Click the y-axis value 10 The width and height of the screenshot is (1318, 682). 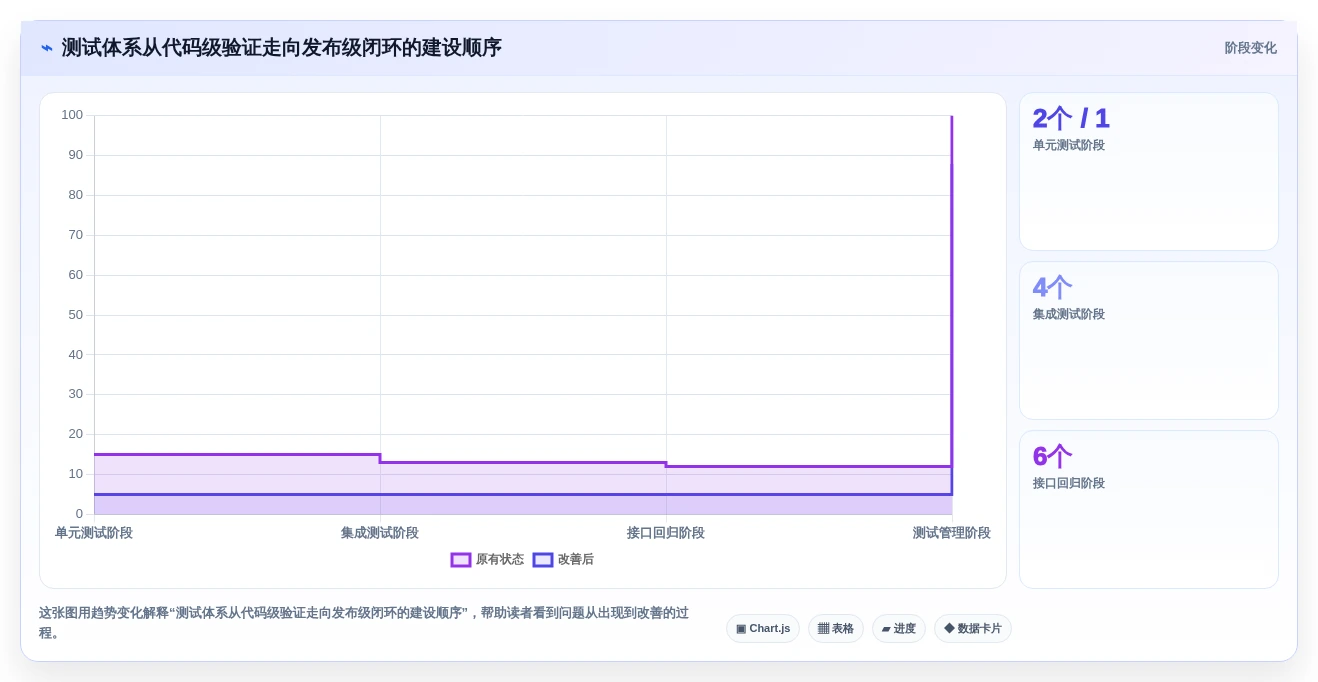click(x=76, y=474)
